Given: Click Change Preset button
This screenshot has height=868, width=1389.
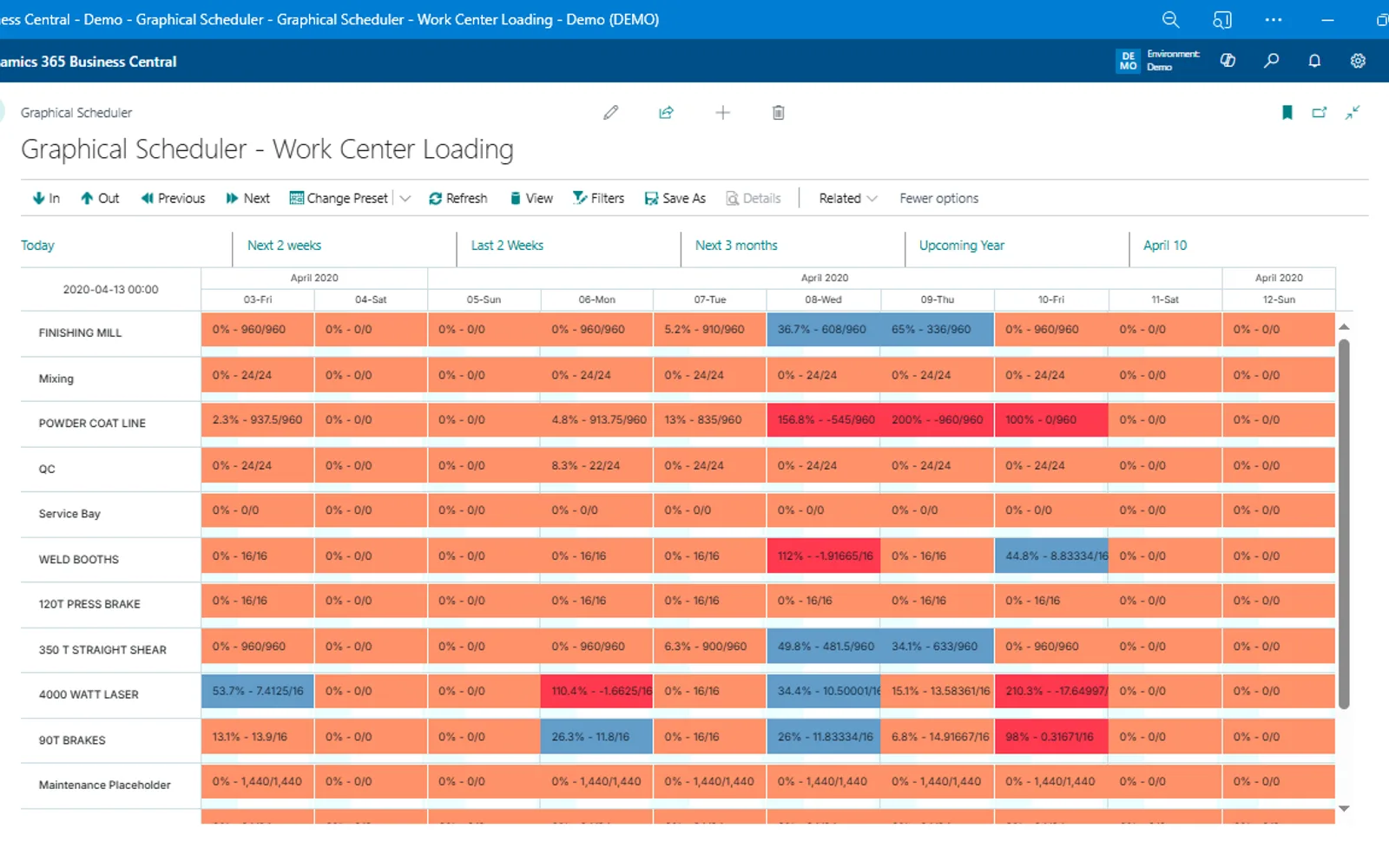Looking at the screenshot, I should point(339,198).
